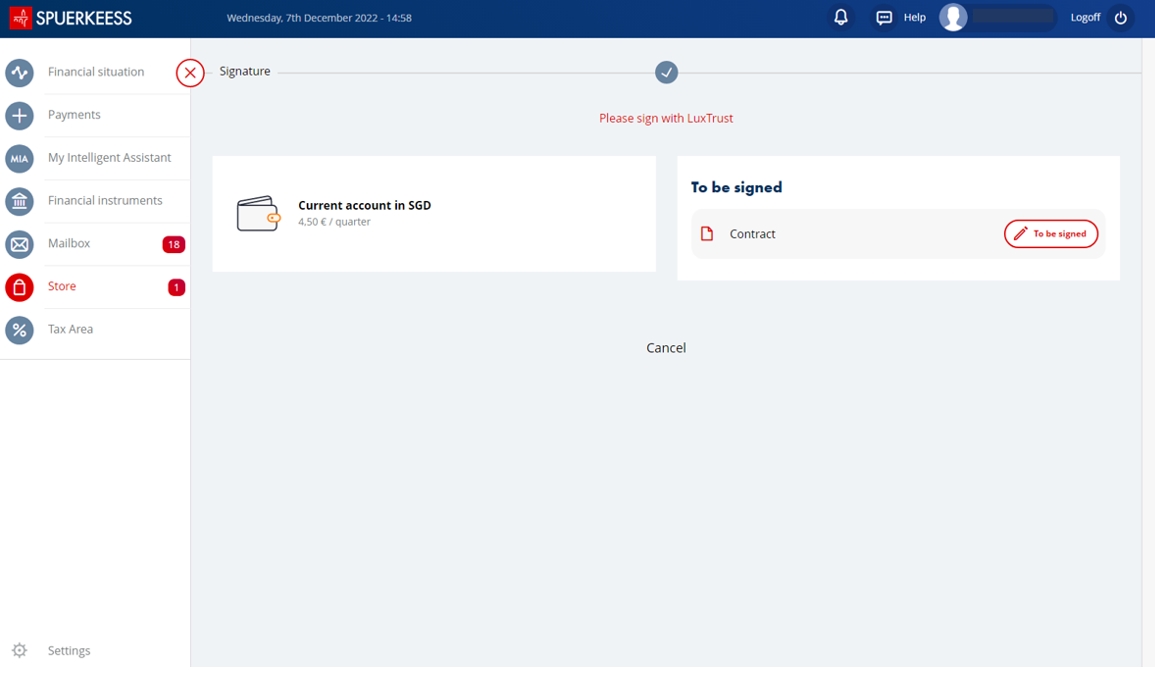1155x673 pixels.
Task: Select the Store menu item
Action: coord(62,286)
